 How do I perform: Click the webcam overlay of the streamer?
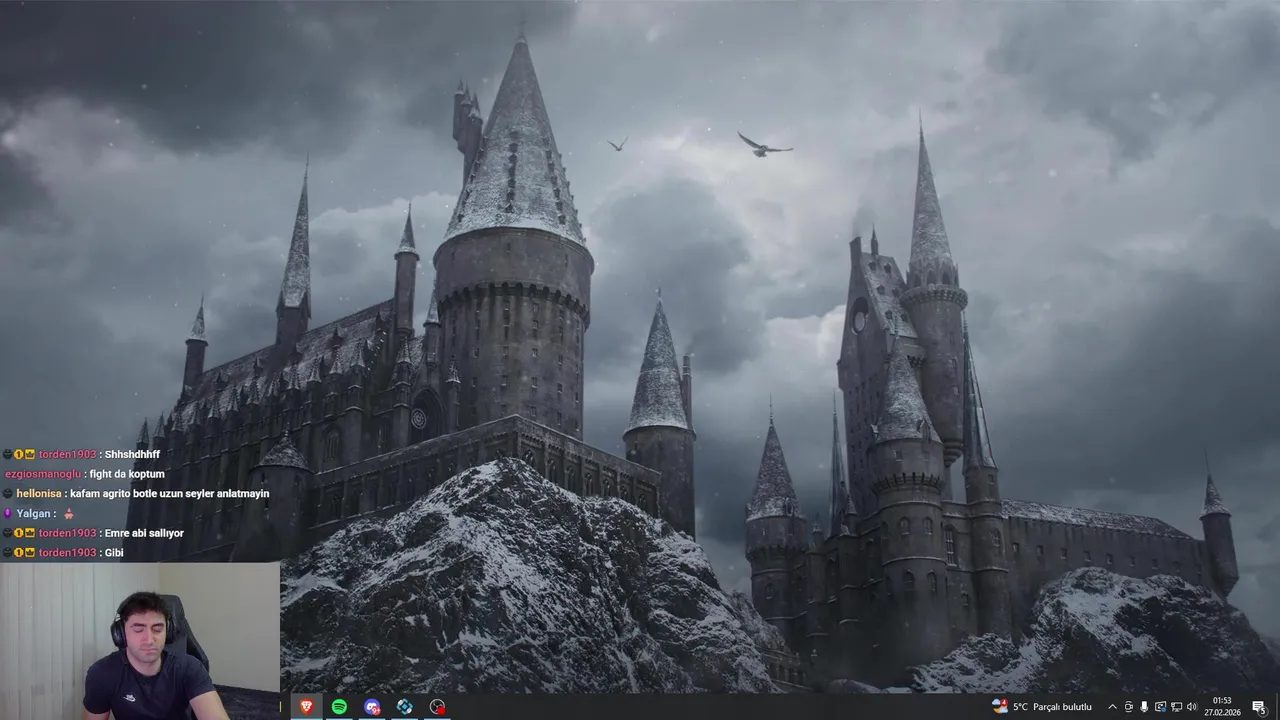coord(140,641)
